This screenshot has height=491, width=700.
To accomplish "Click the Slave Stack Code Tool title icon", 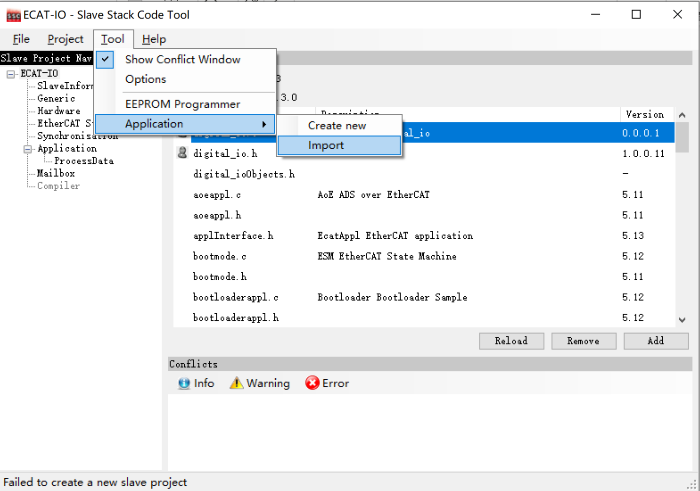I will (x=15, y=14).
